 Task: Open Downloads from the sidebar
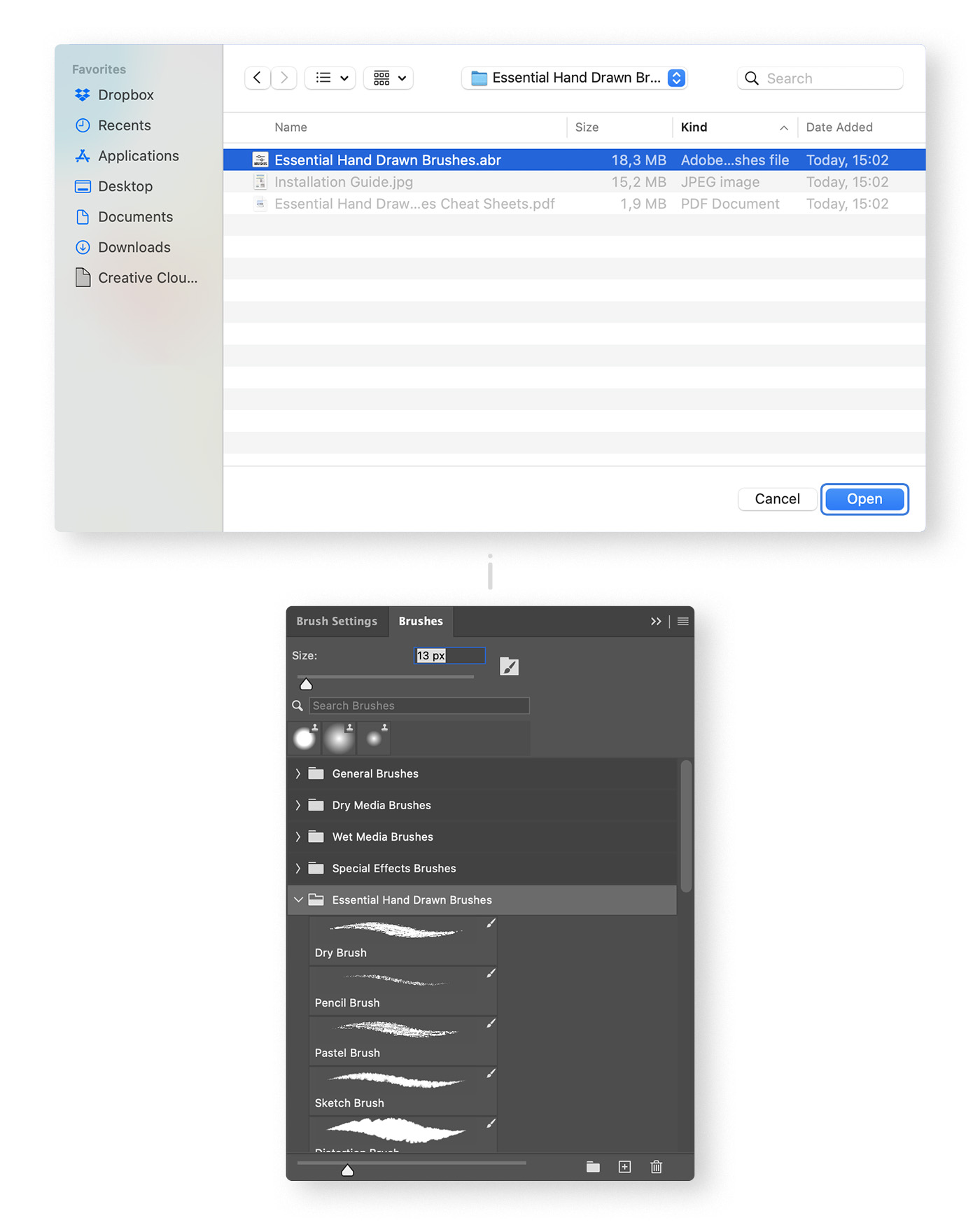(122, 247)
